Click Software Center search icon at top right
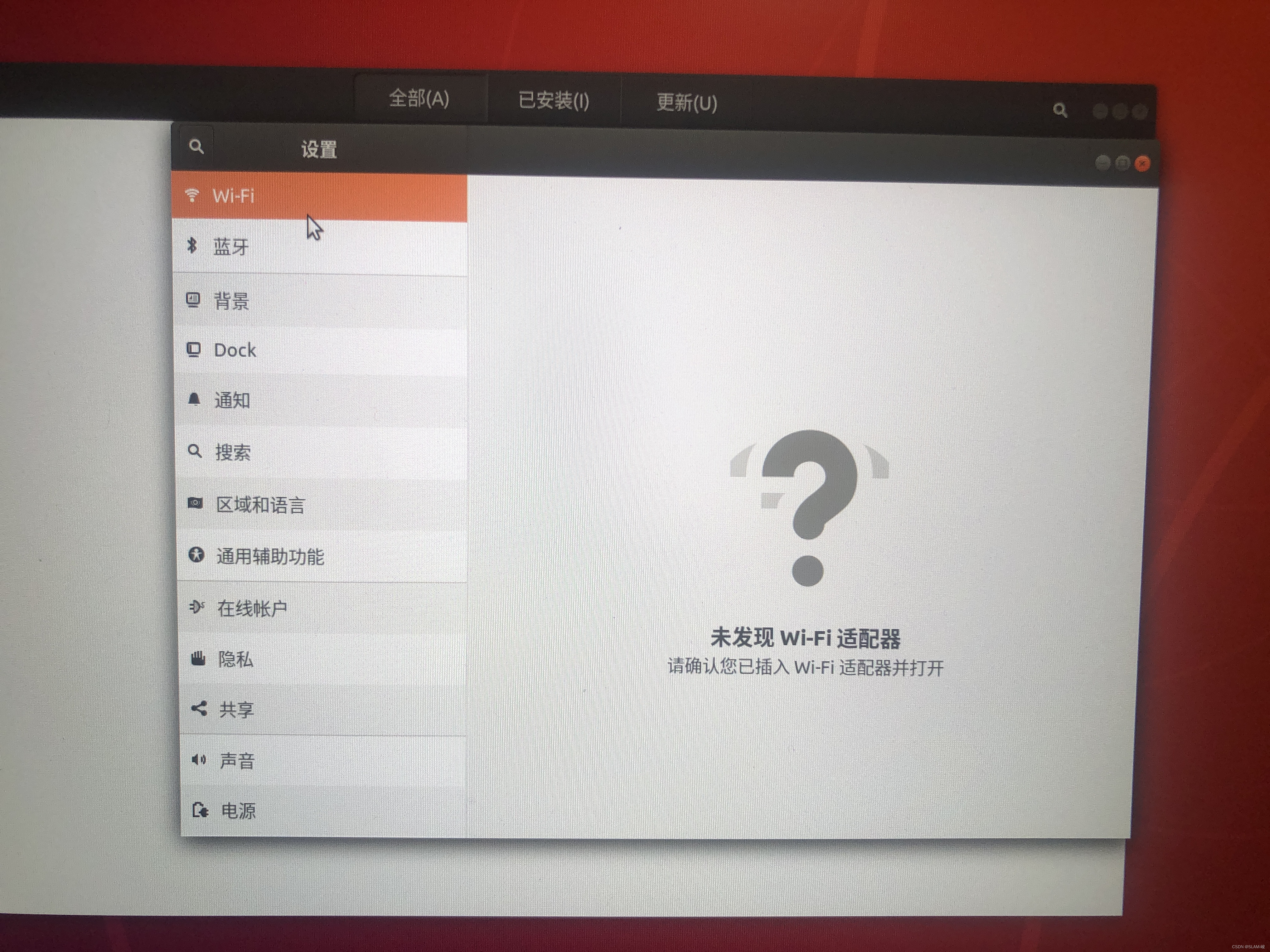 pyautogui.click(x=1060, y=110)
